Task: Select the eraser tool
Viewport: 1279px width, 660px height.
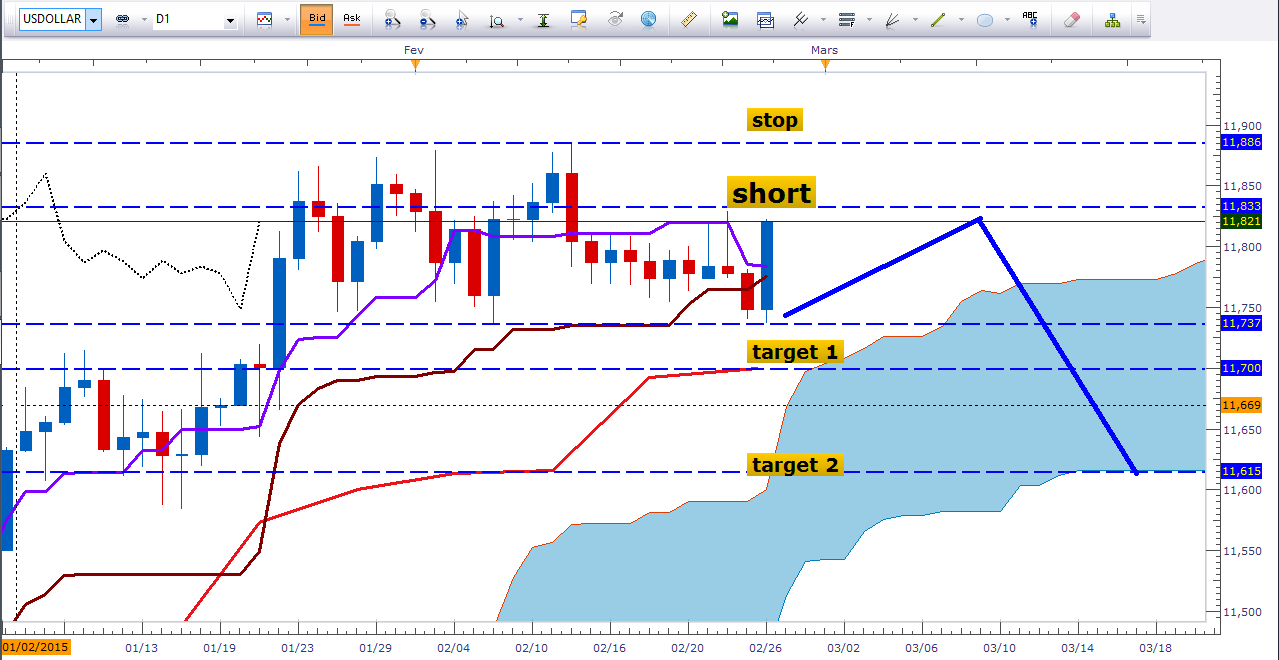Action: point(1072,19)
